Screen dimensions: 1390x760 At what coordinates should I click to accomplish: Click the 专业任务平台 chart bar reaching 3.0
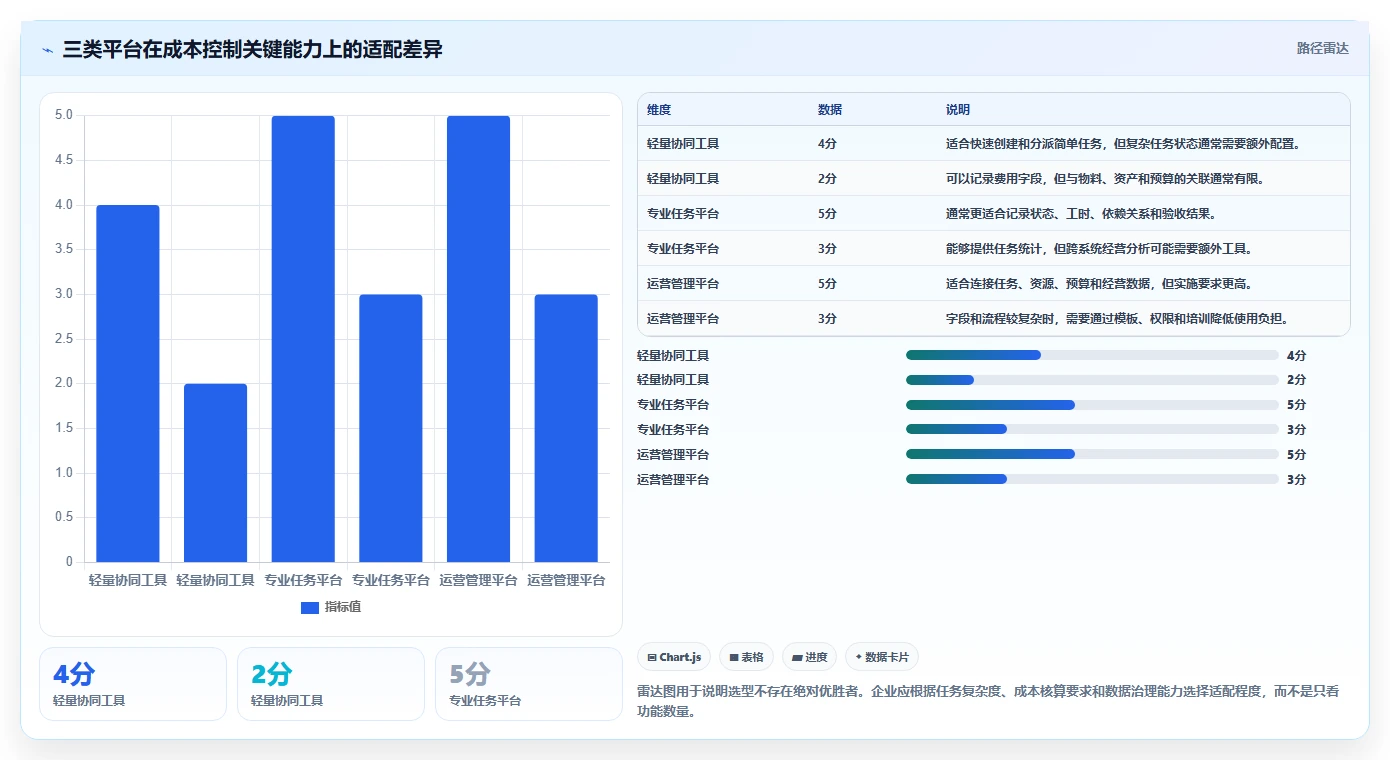[x=391, y=428]
